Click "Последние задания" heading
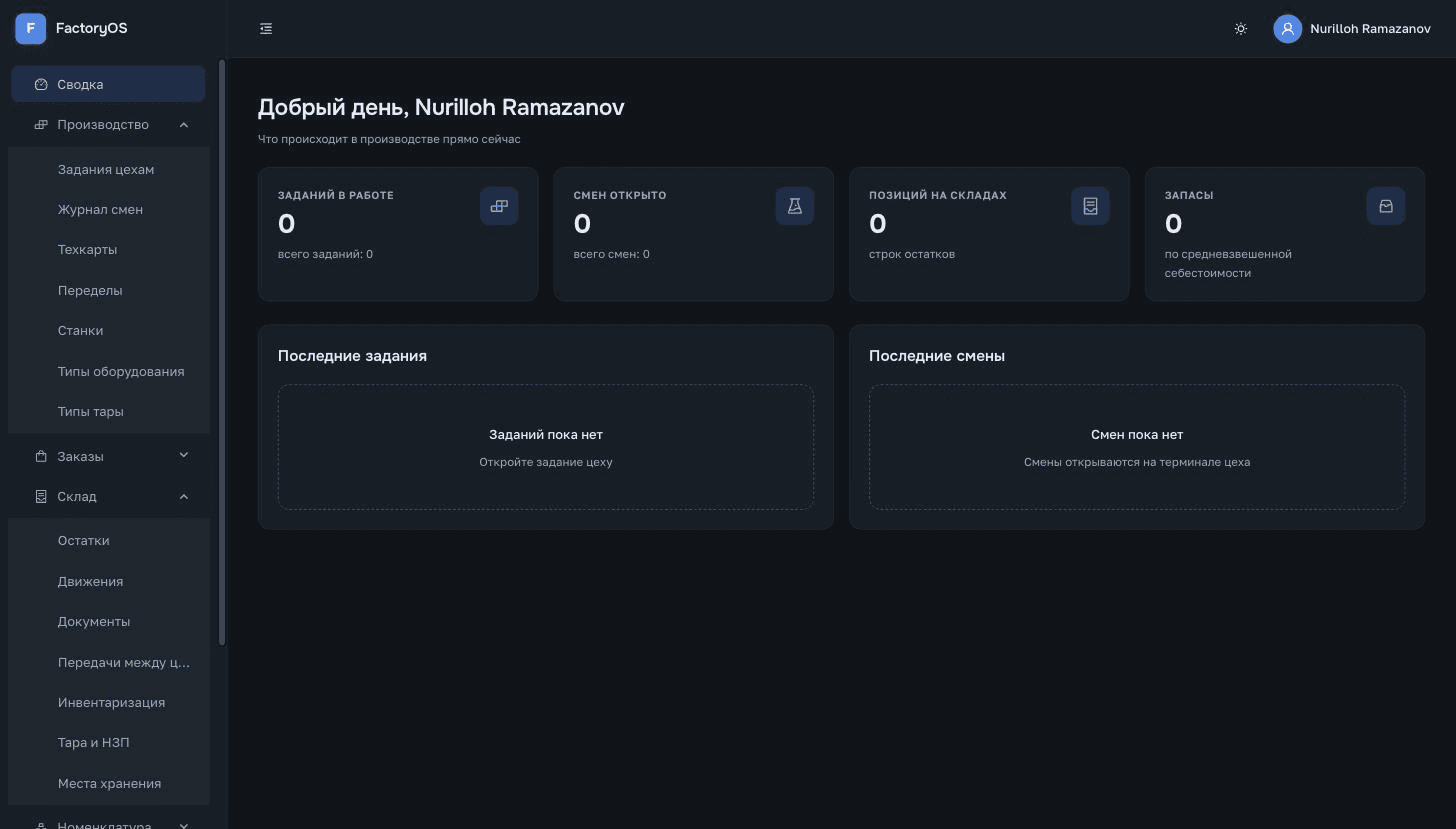Viewport: 1456px width, 829px height. [x=352, y=355]
